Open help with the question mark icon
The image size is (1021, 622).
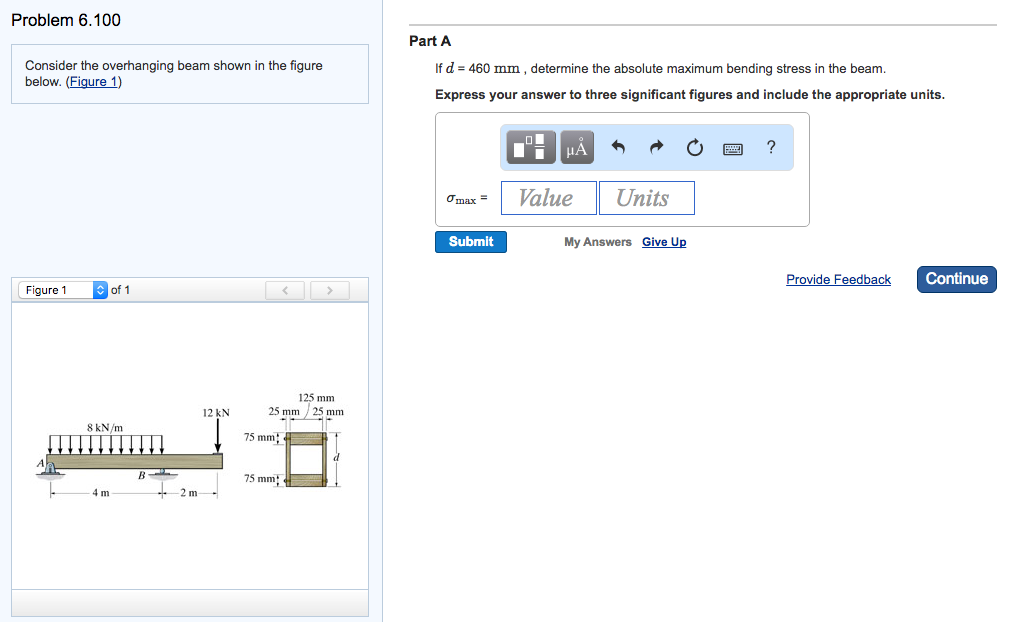click(770, 147)
